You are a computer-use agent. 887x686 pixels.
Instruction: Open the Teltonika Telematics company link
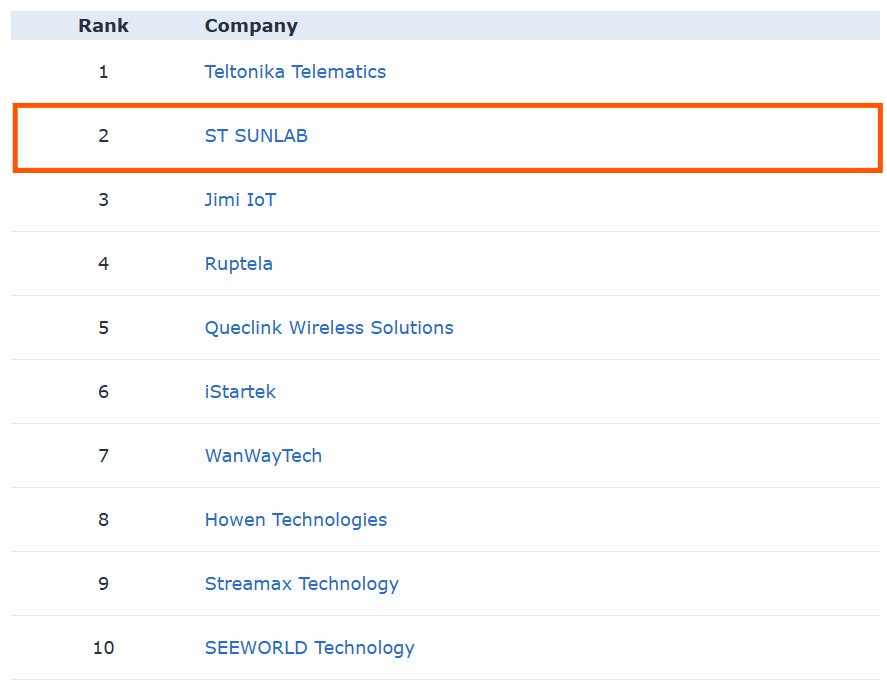pyautogui.click(x=295, y=72)
